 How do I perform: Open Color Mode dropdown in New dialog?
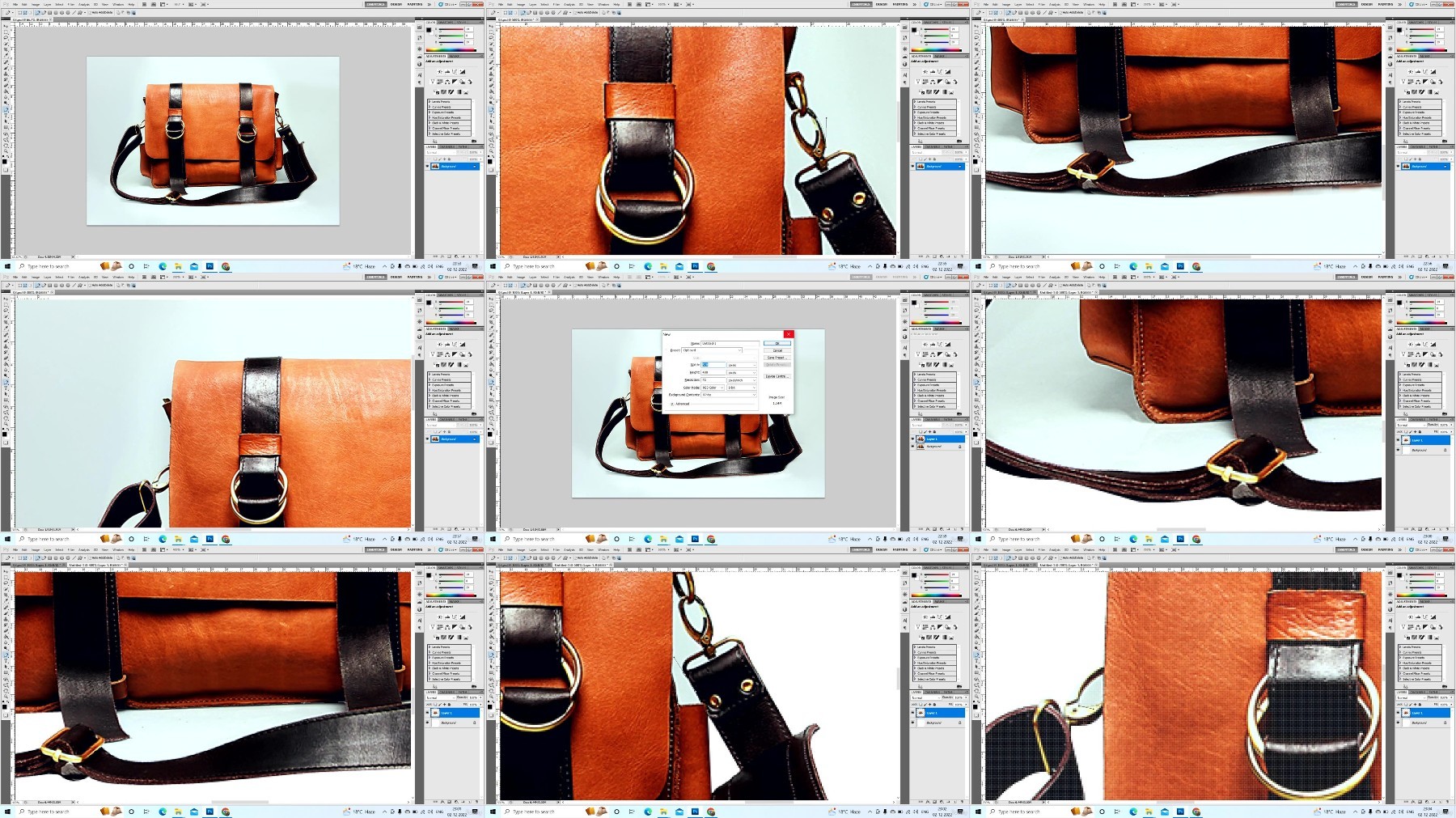pyautogui.click(x=713, y=388)
